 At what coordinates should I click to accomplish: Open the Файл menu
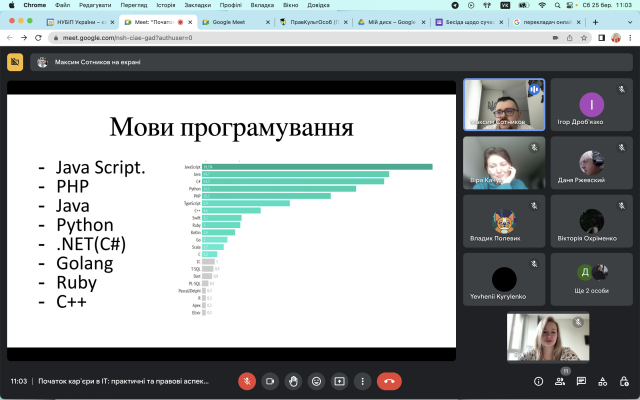[x=62, y=5]
